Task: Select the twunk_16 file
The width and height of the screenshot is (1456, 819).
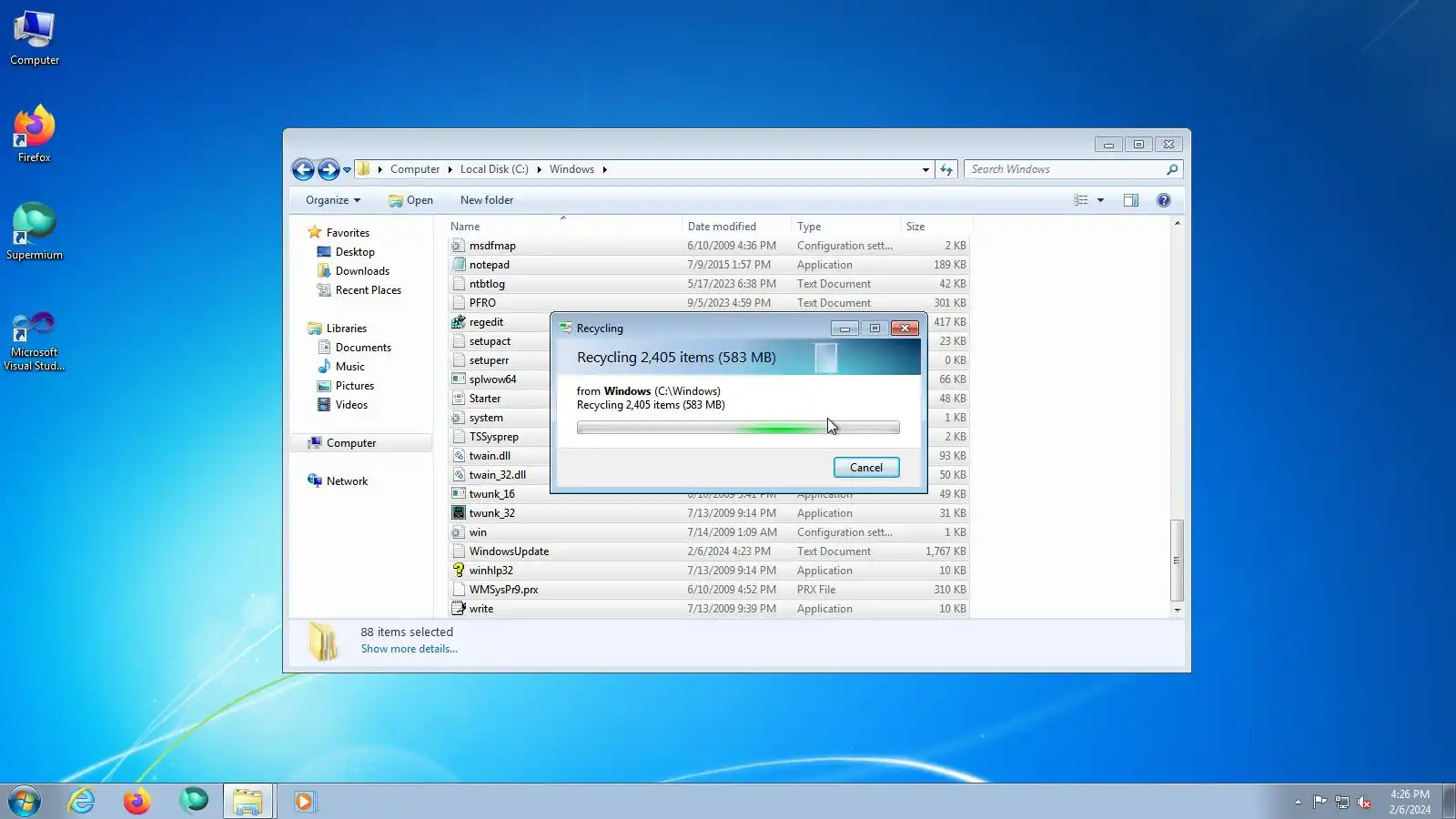Action: tap(709, 494)
